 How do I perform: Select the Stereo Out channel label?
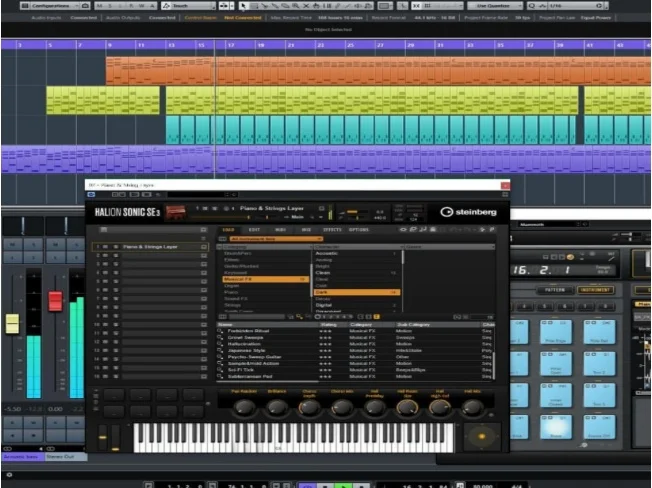[65, 457]
